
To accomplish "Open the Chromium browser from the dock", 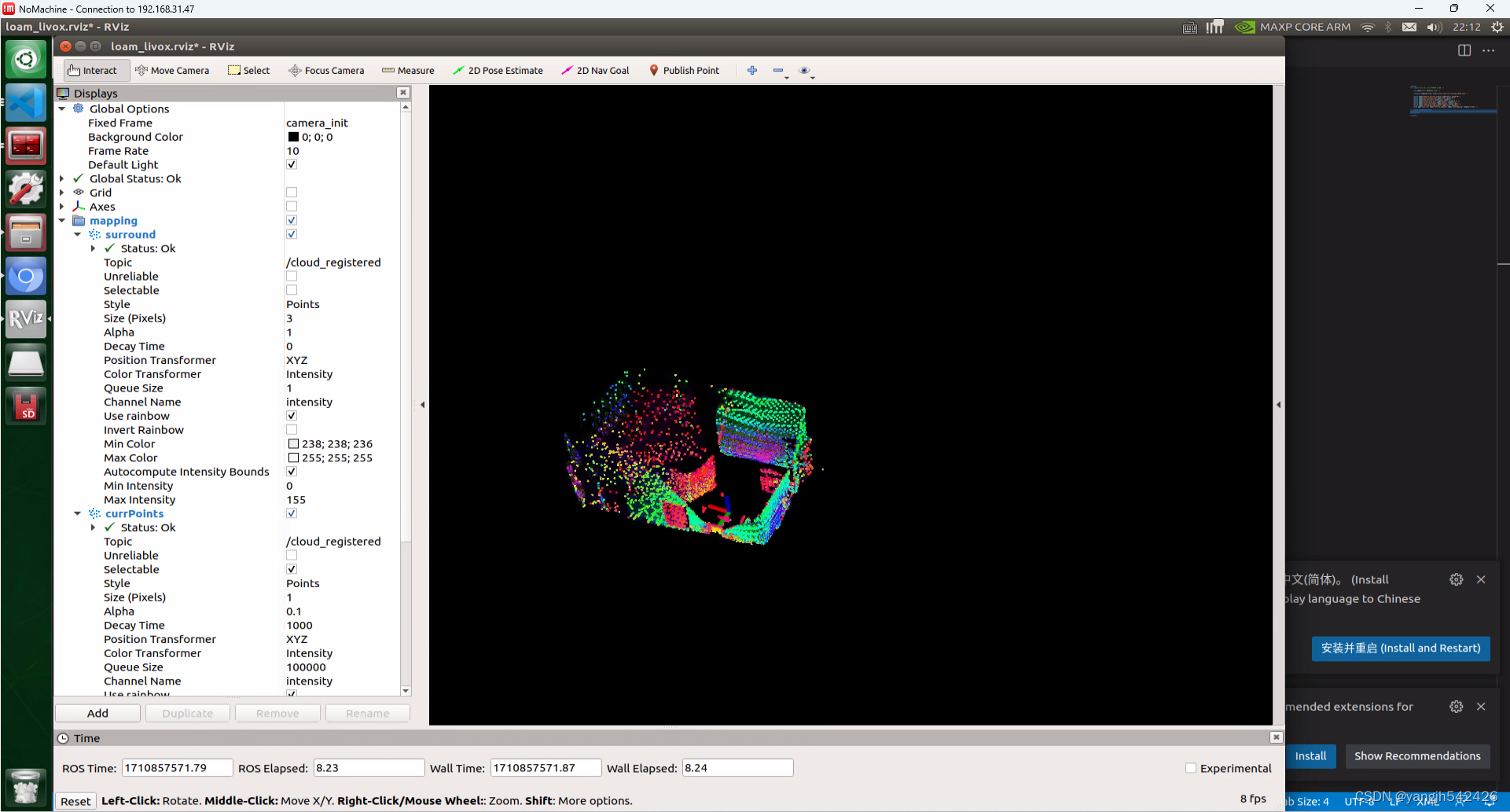I will coord(26,277).
